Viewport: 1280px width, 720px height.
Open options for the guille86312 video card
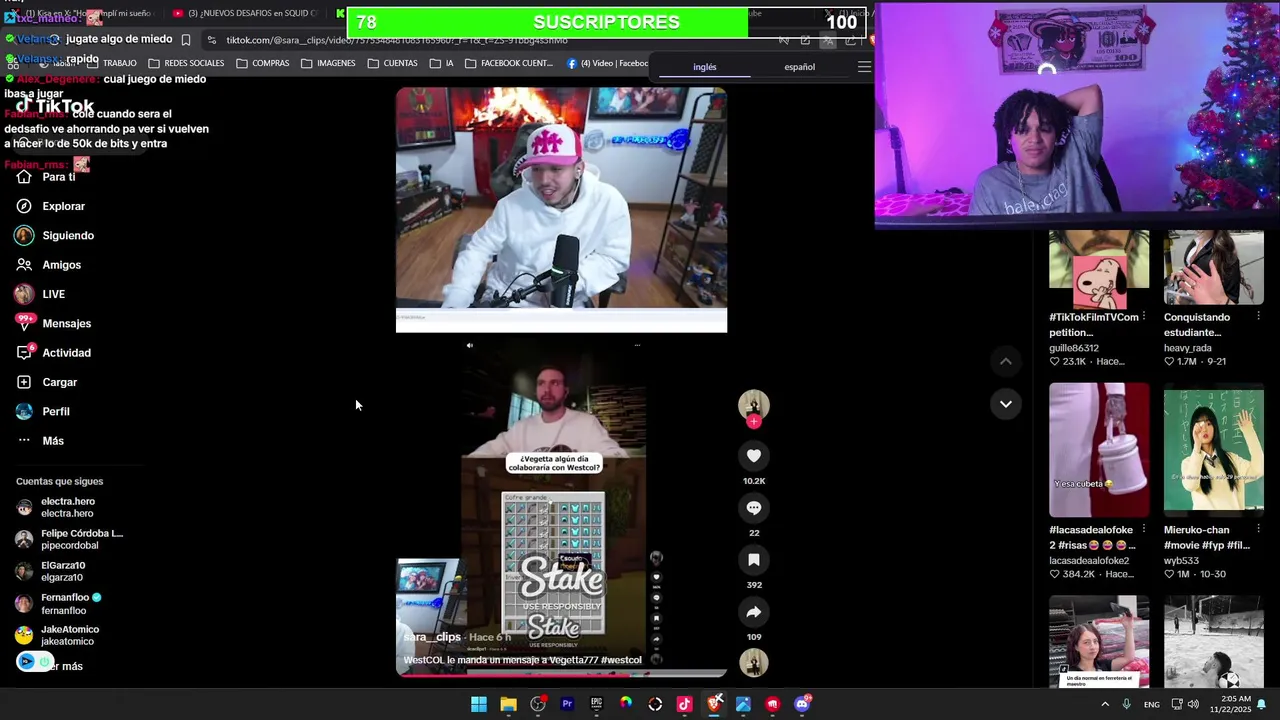point(1144,317)
